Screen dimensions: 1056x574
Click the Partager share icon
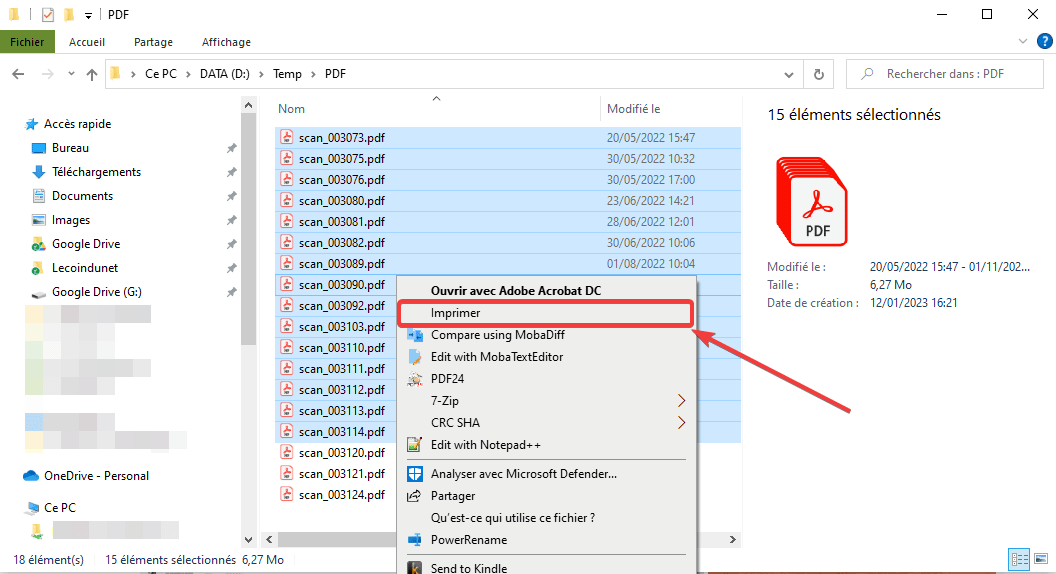click(414, 496)
